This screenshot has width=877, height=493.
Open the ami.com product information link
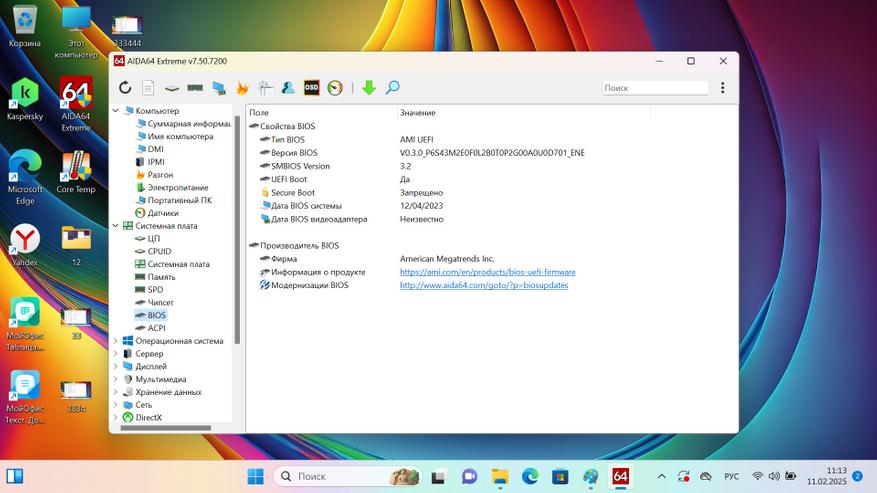pyautogui.click(x=487, y=272)
